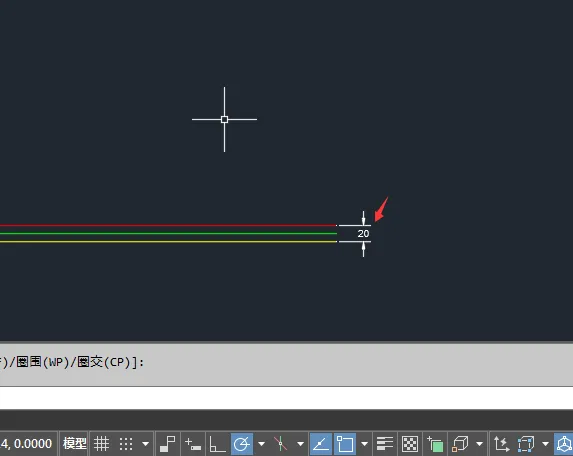Toggle lineweight display icon
573x456 pixels.
point(384,444)
